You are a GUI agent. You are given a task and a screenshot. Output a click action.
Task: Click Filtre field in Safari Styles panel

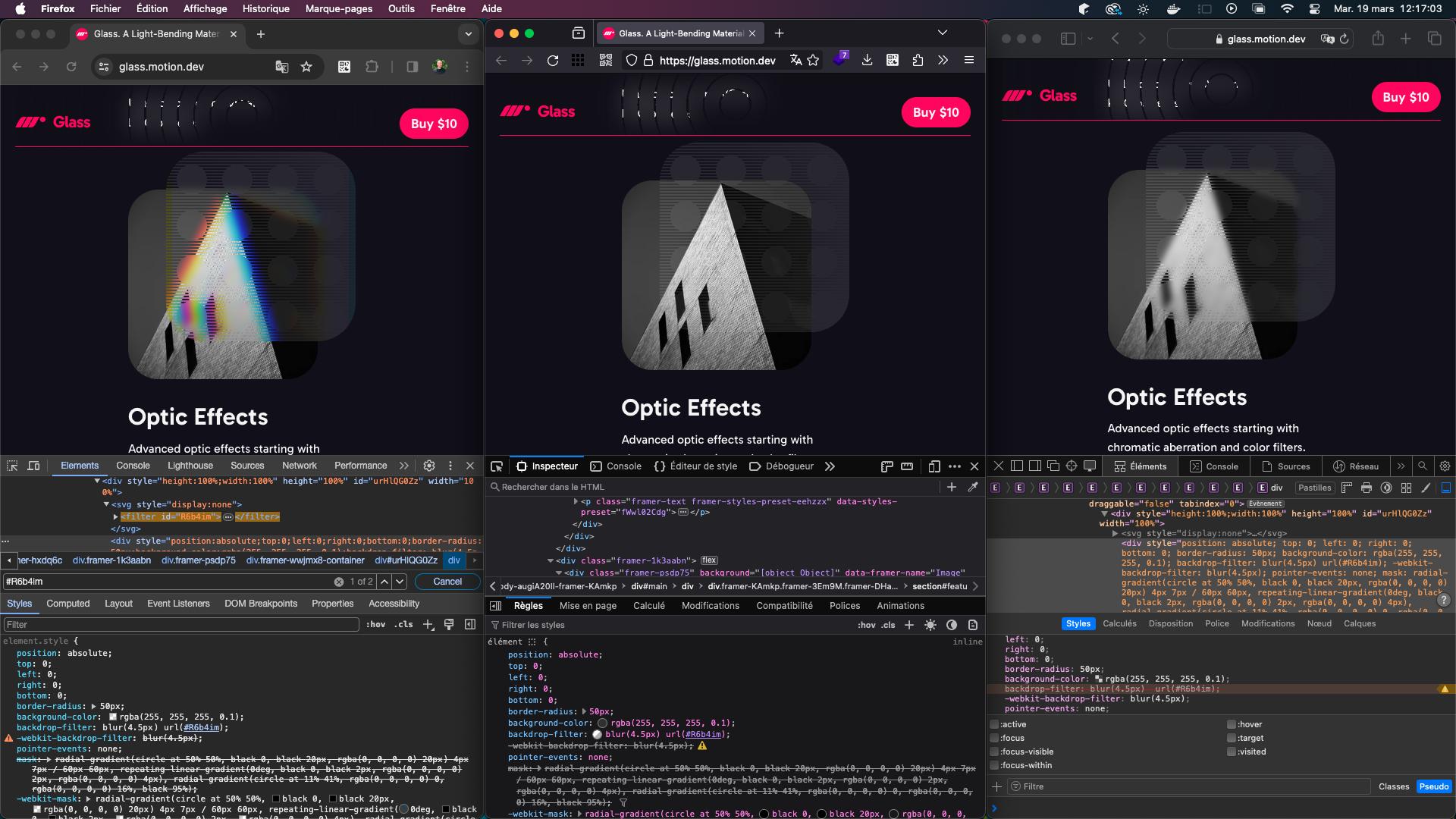coord(1189,786)
